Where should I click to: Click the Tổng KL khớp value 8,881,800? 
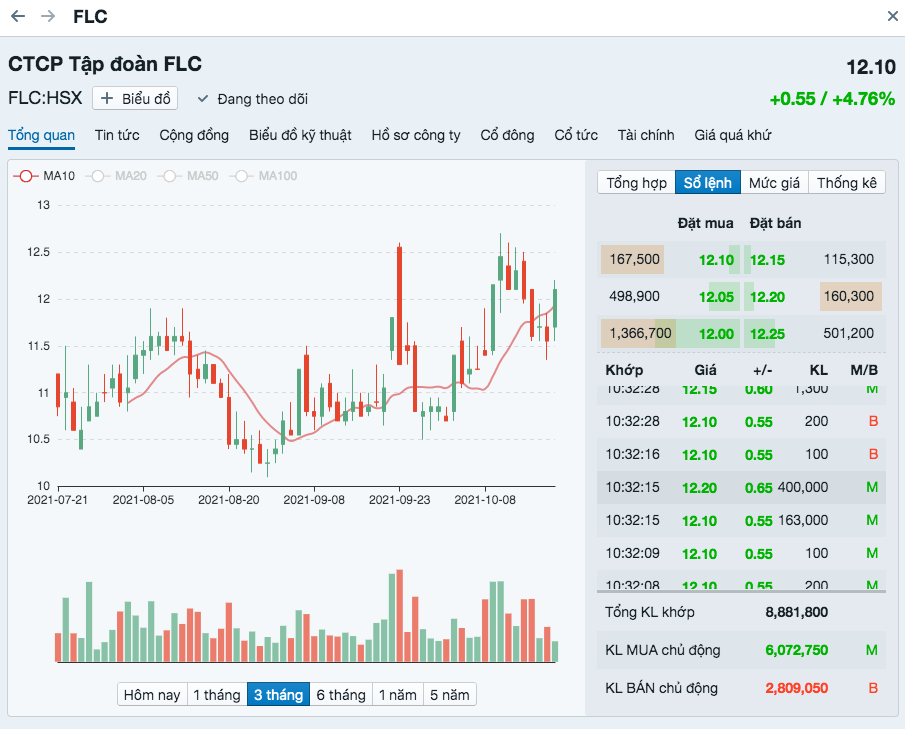pos(796,612)
